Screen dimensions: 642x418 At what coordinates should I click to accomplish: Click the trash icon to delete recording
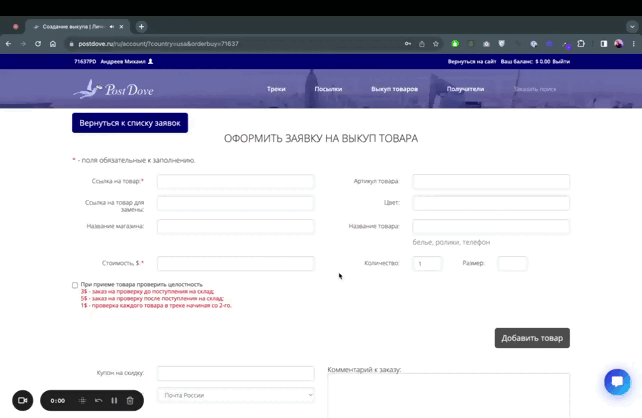pos(130,400)
